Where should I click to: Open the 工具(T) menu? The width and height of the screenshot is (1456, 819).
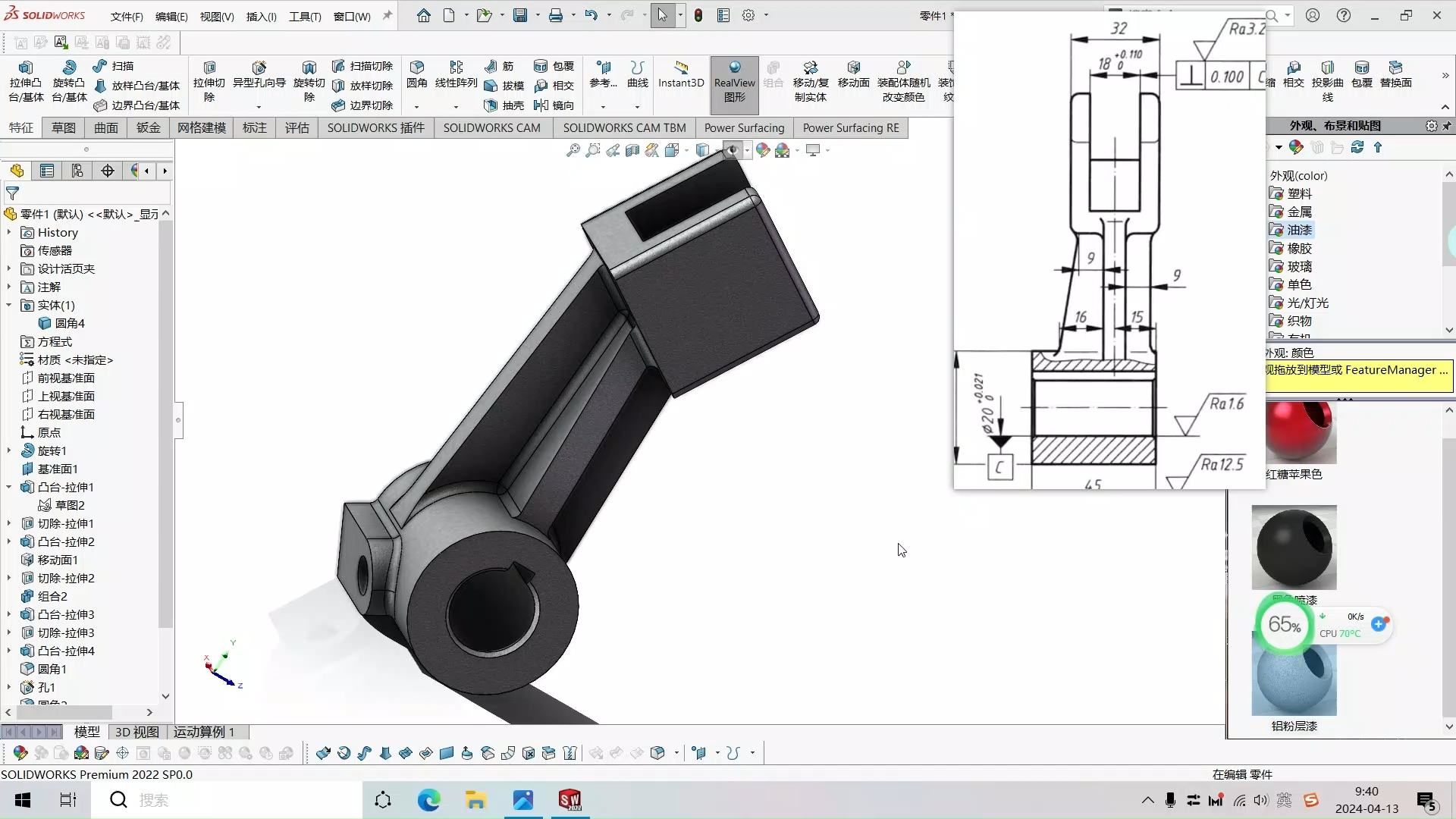point(305,16)
